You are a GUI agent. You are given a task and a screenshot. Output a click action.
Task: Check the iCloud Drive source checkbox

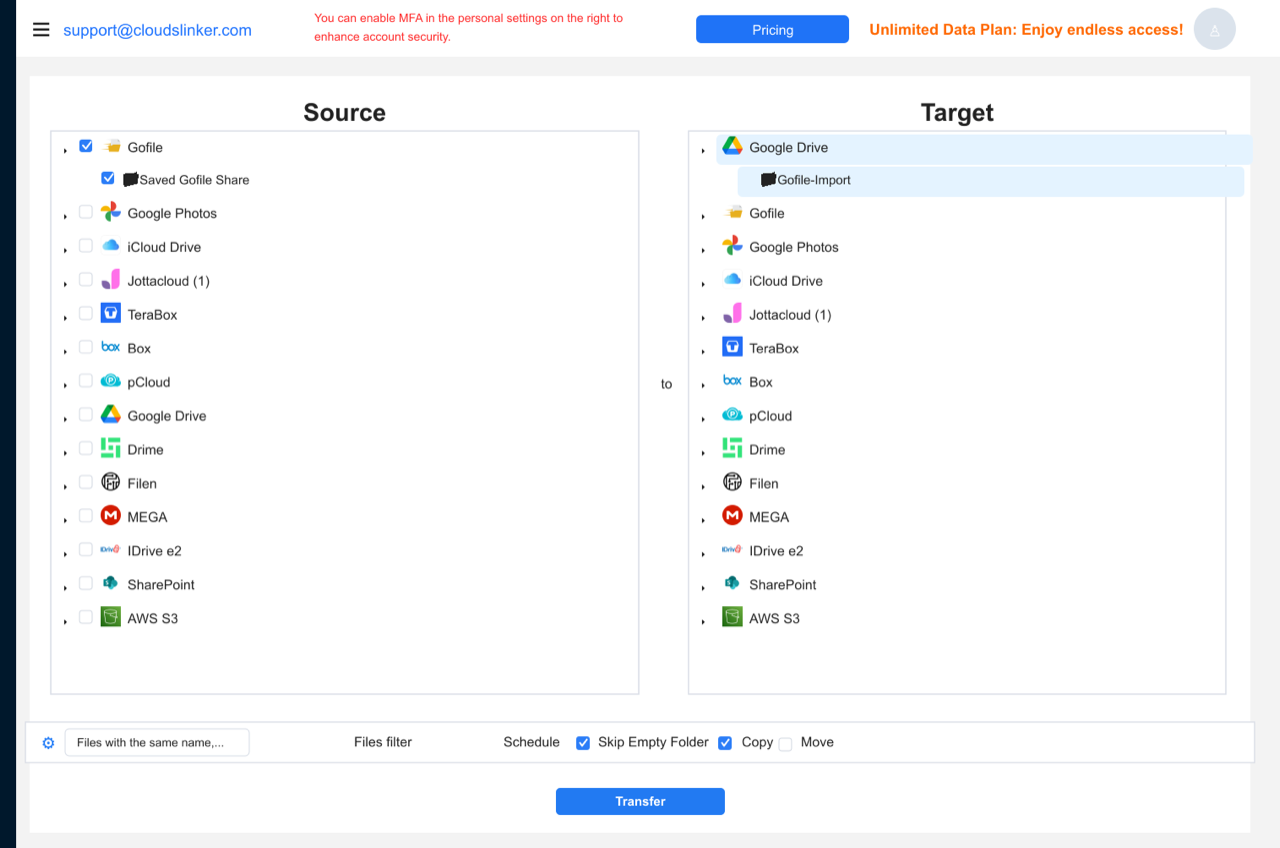click(x=86, y=245)
